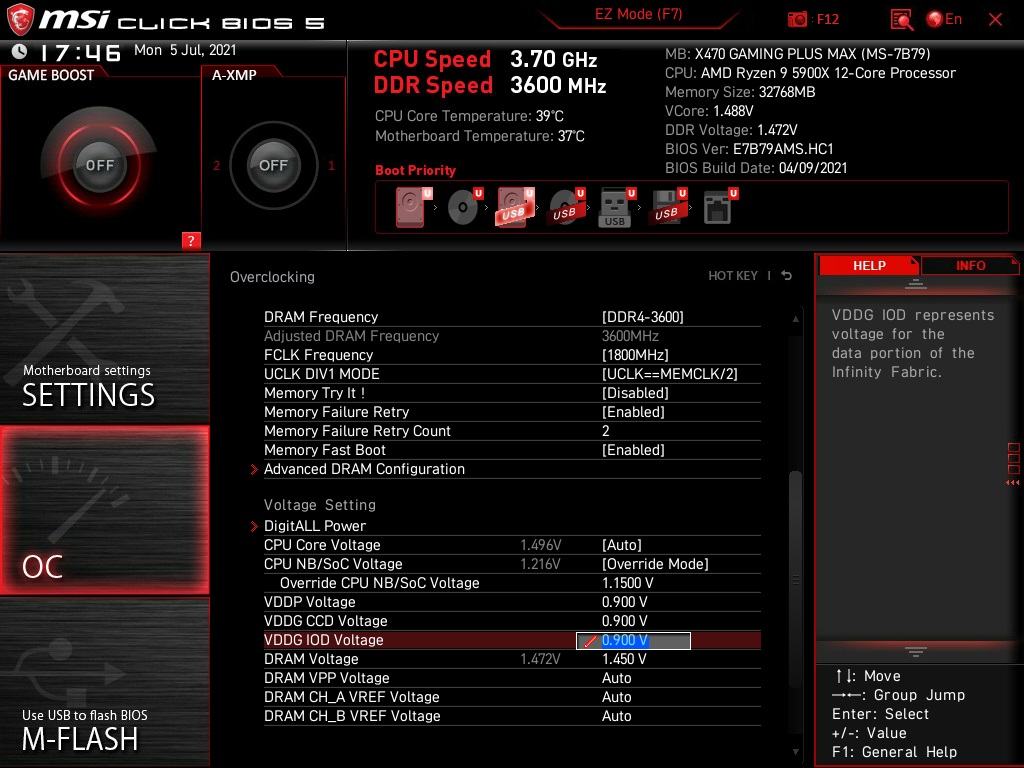Switch to the HELP tab
This screenshot has width=1024, height=768.
click(869, 265)
